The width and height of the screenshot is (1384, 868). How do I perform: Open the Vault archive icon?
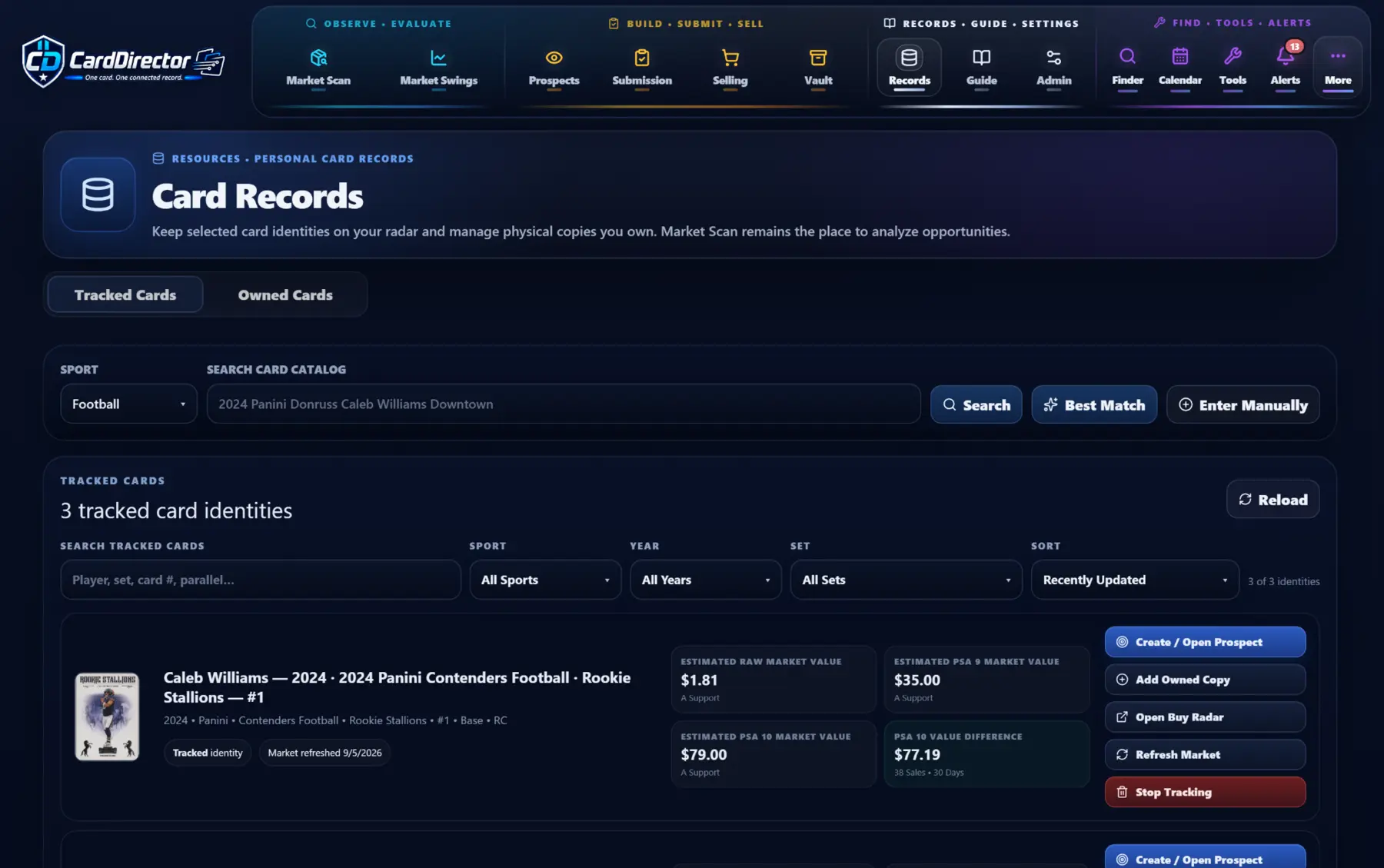pyautogui.click(x=818, y=58)
